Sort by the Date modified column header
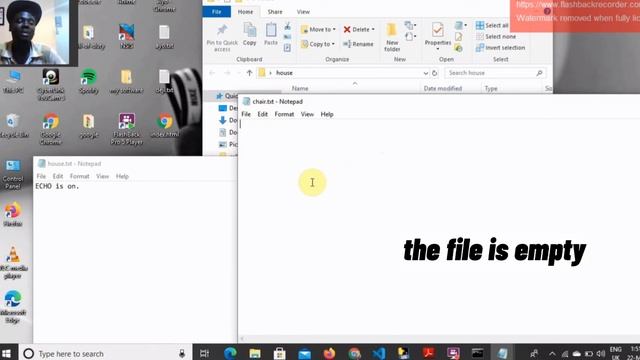The height and width of the screenshot is (360, 640). coord(442,88)
